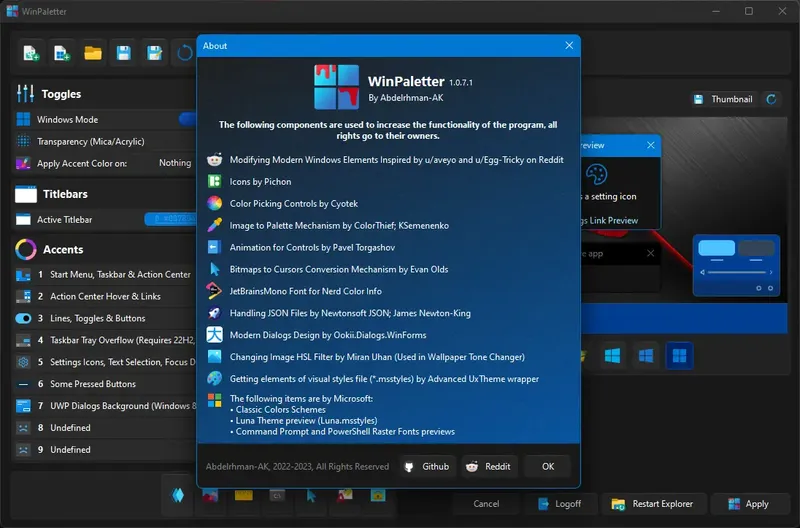Image resolution: width=800 pixels, height=528 pixels.
Task: Click the WinPaletter logo in About dialog
Action: [x=336, y=87]
